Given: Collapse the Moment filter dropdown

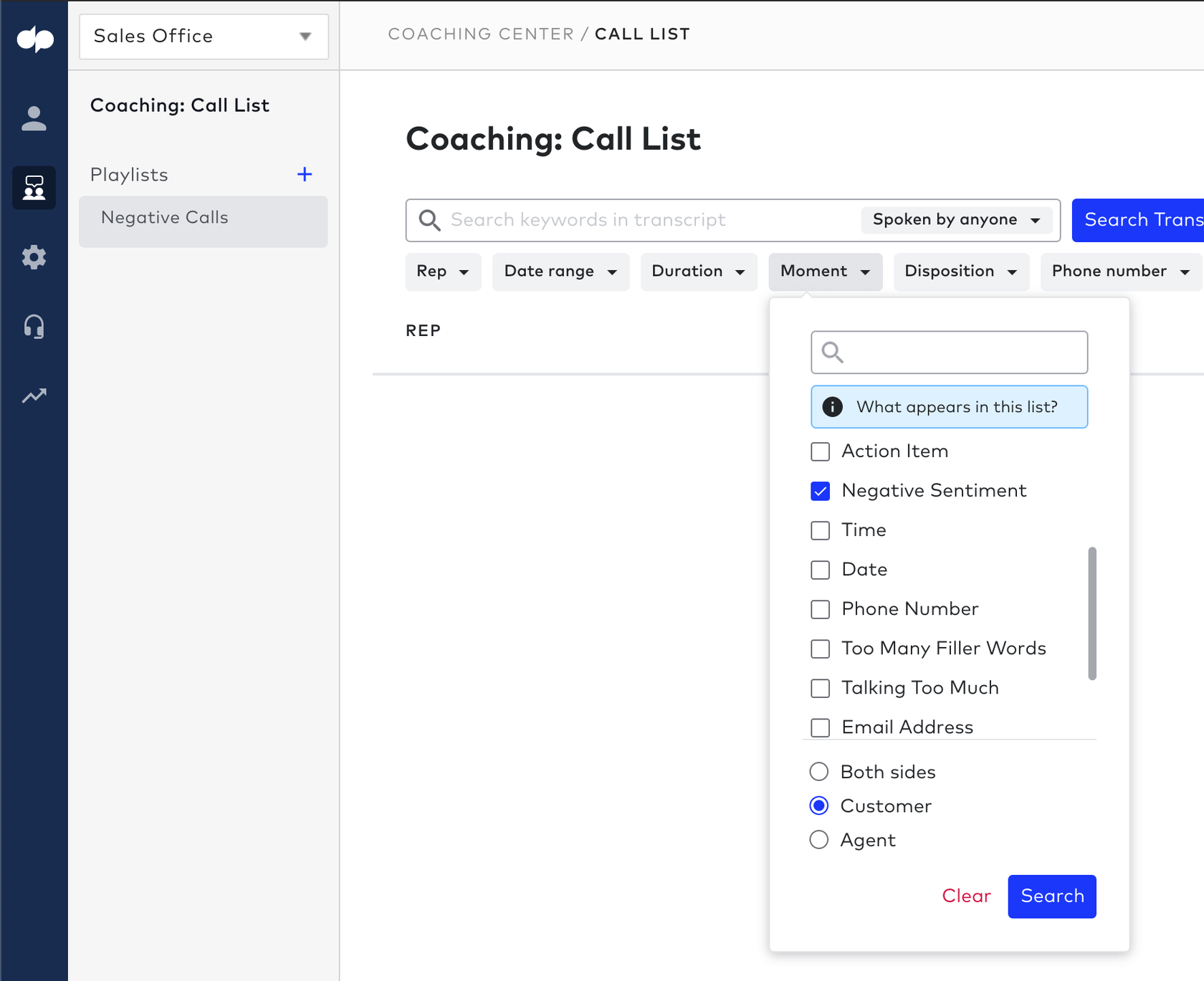Looking at the screenshot, I should coord(825,272).
